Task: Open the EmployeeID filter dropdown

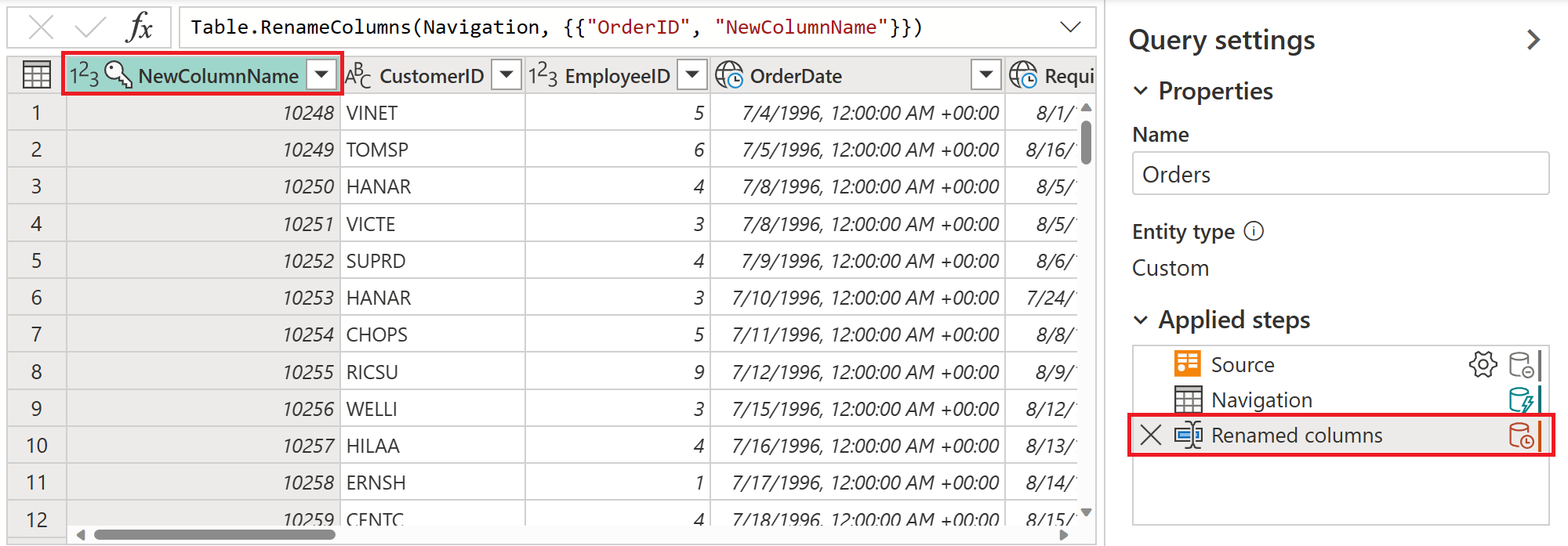Action: (x=692, y=75)
